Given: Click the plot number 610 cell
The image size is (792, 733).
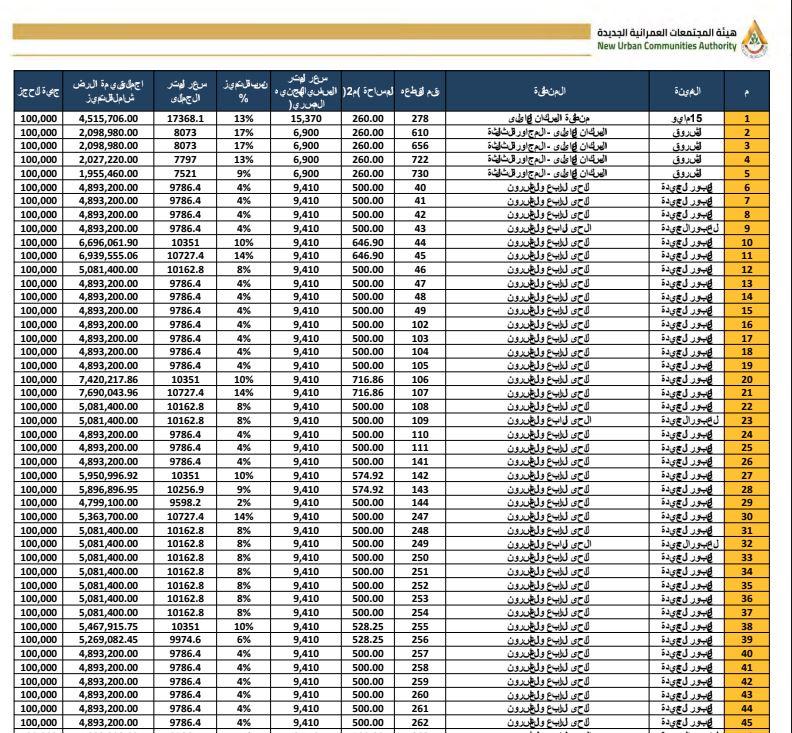Looking at the screenshot, I should (x=420, y=132).
